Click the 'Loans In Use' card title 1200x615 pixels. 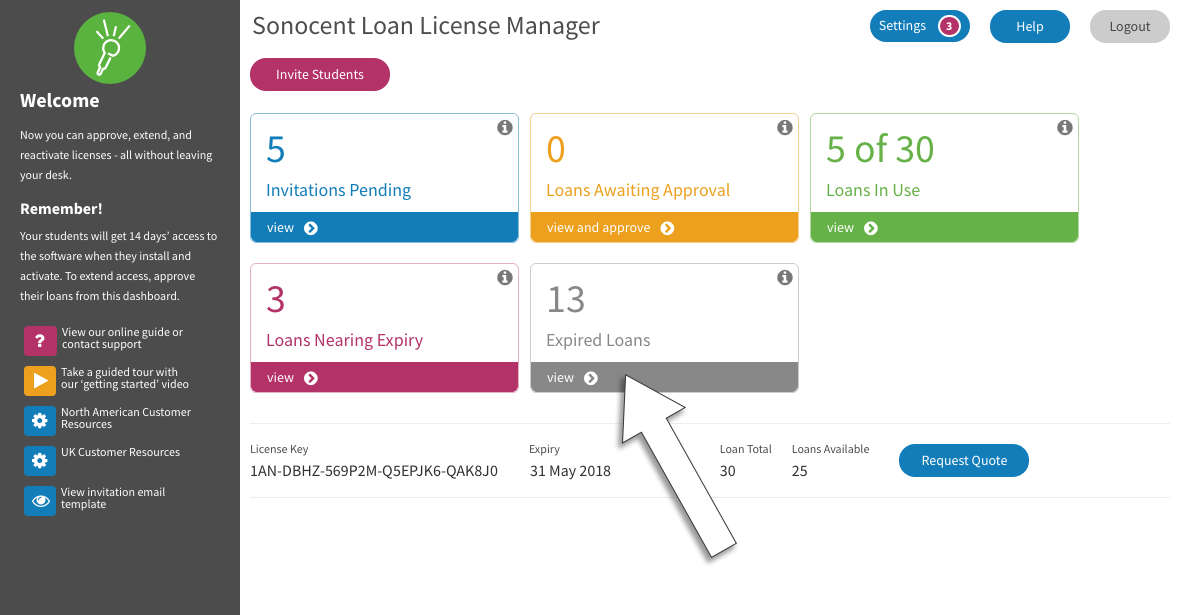(x=873, y=190)
